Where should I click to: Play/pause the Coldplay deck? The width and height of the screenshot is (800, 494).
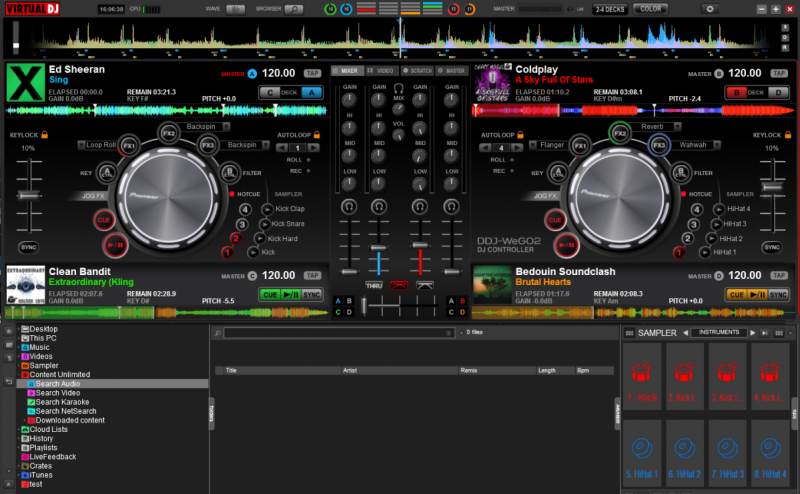pos(566,245)
